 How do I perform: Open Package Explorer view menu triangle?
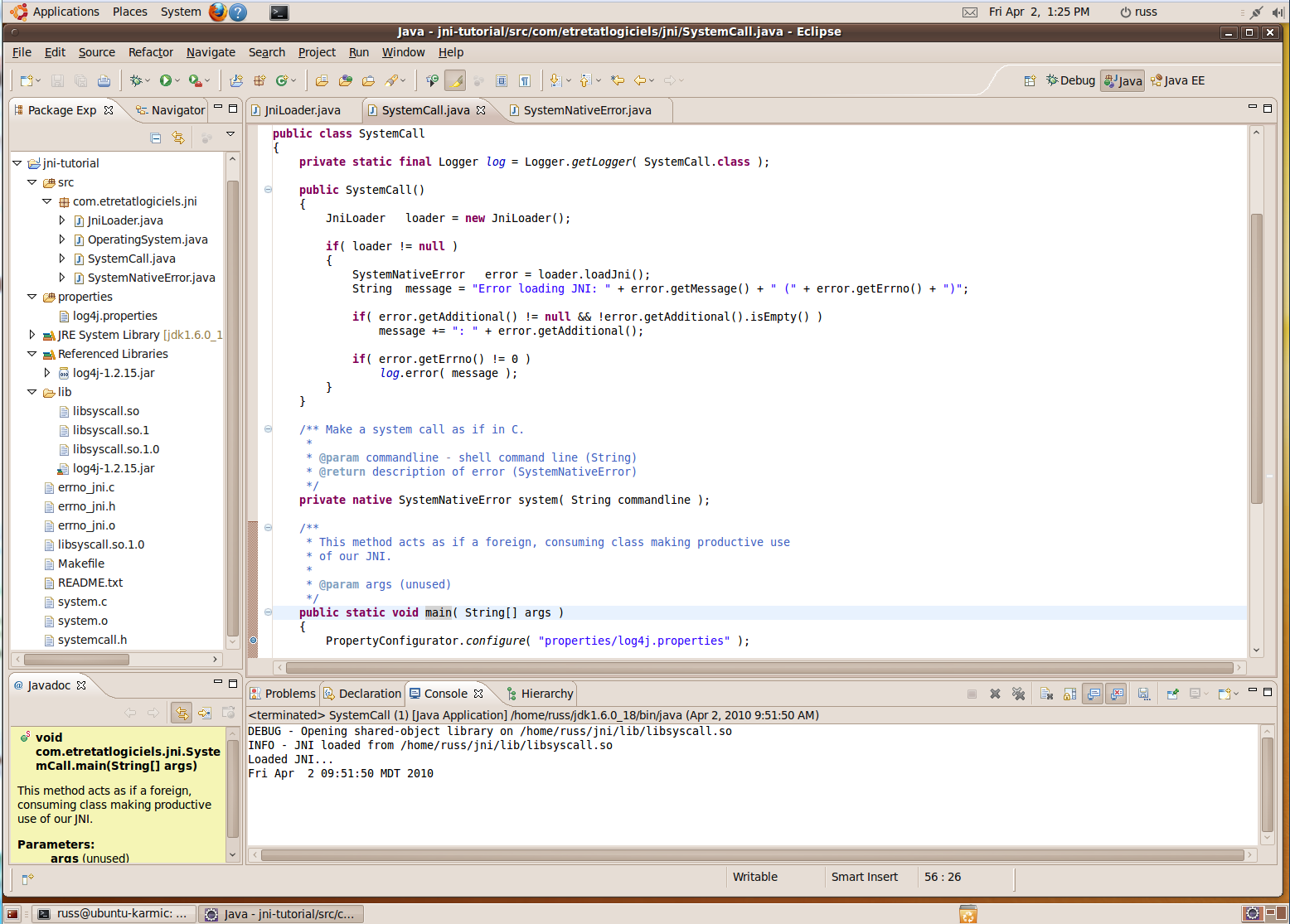click(230, 134)
